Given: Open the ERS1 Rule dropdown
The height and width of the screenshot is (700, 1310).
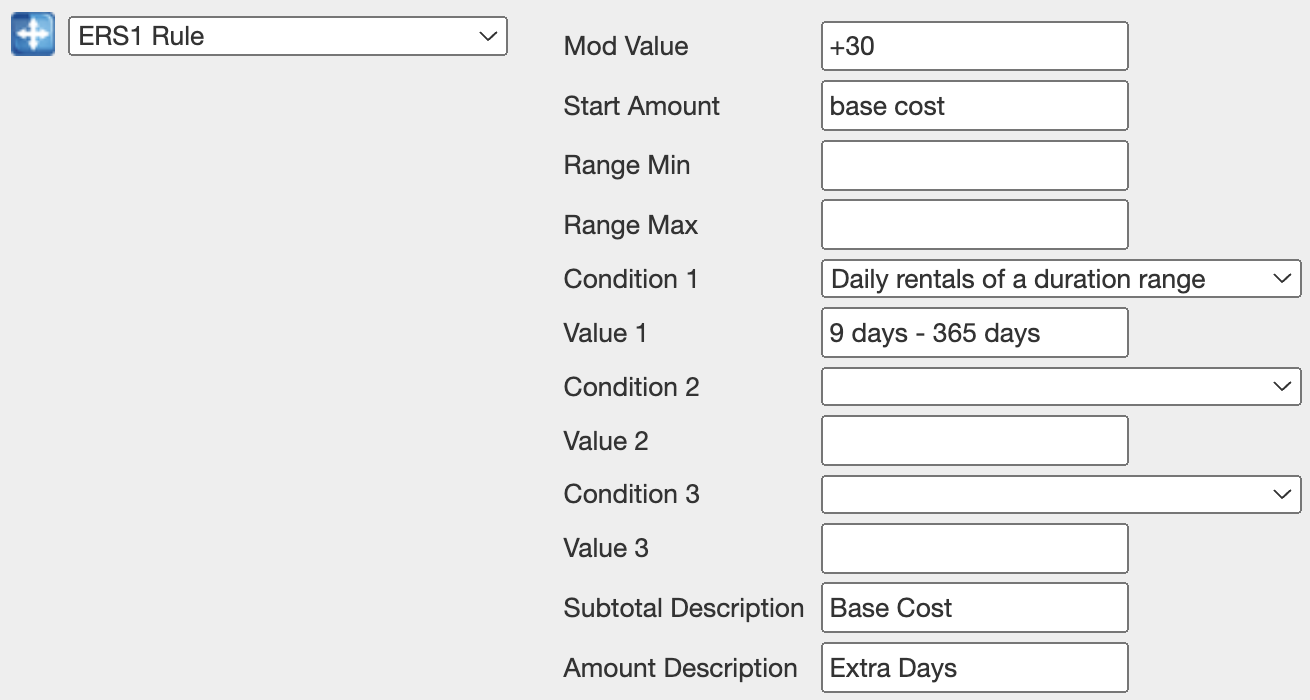Looking at the screenshot, I should [x=287, y=37].
